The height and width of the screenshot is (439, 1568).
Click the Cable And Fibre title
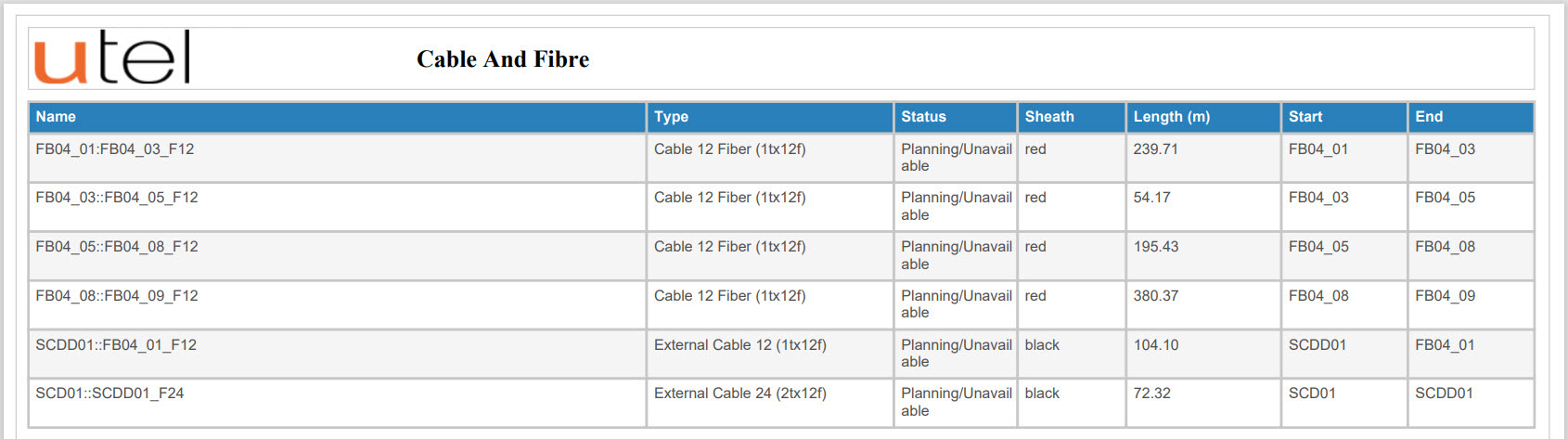(x=503, y=59)
